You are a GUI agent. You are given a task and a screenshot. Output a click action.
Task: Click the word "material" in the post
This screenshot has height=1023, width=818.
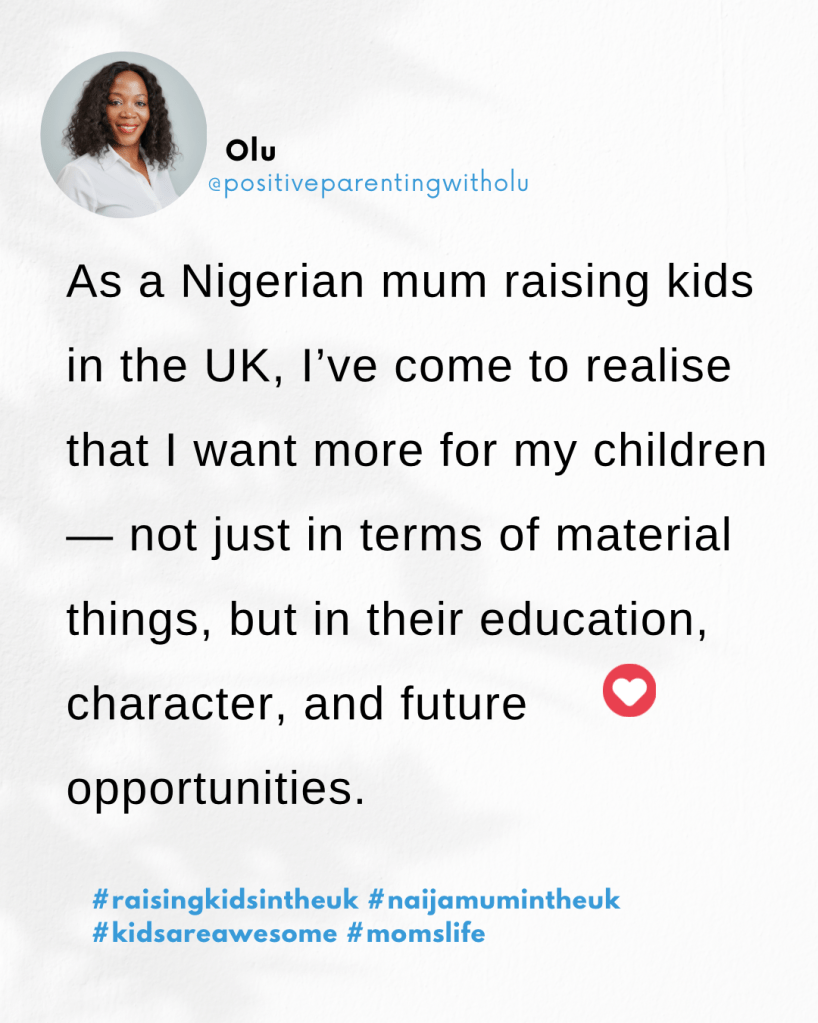643,536
